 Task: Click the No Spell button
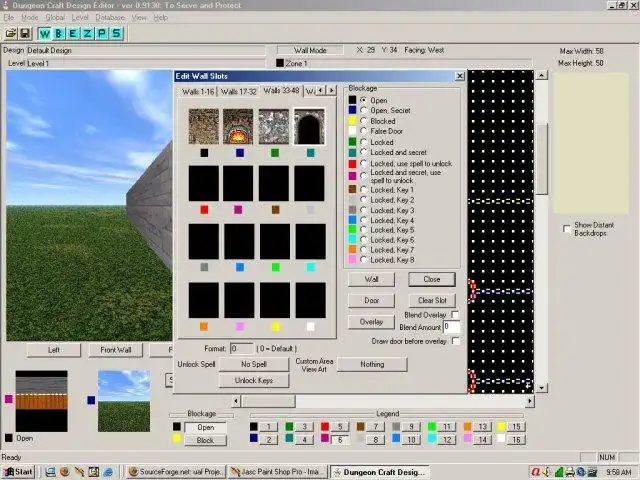[x=254, y=364]
